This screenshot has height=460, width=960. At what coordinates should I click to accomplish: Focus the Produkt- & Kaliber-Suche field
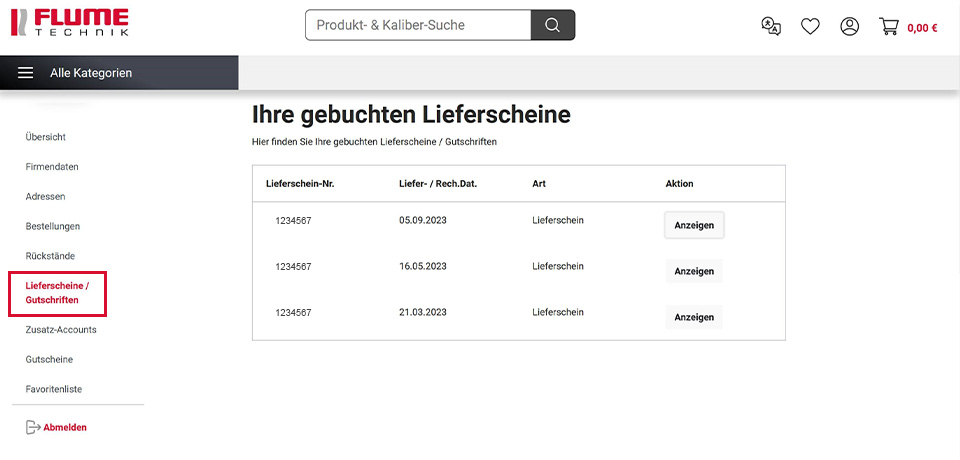418,25
